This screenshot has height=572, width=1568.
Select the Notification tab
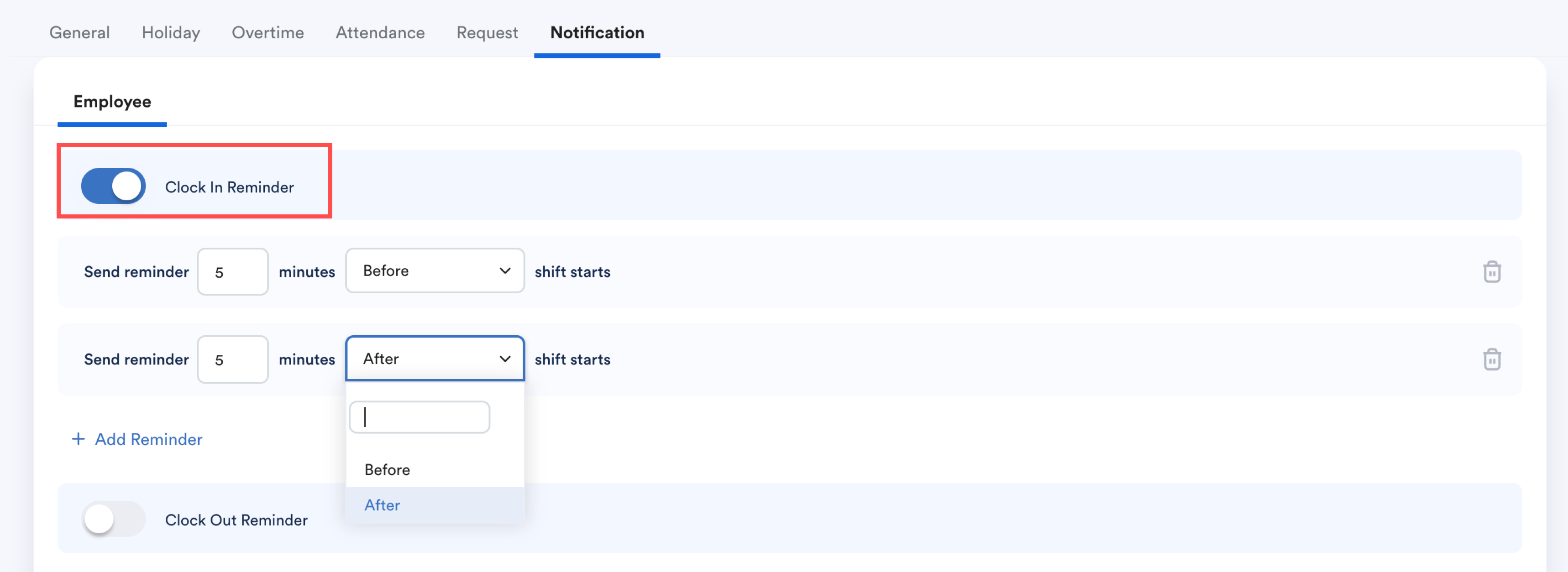coord(597,32)
